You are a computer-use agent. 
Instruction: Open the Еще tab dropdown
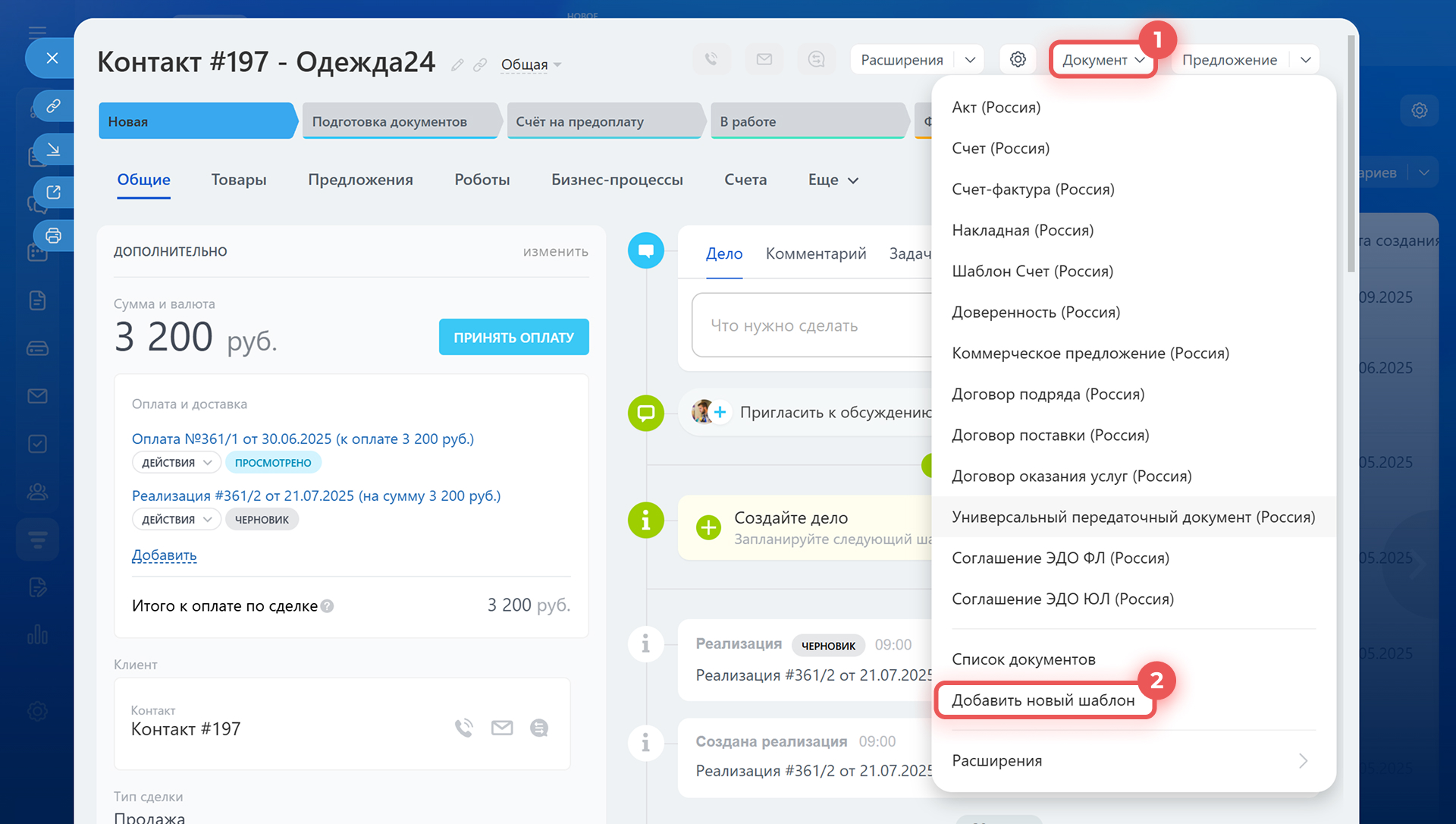(x=833, y=180)
